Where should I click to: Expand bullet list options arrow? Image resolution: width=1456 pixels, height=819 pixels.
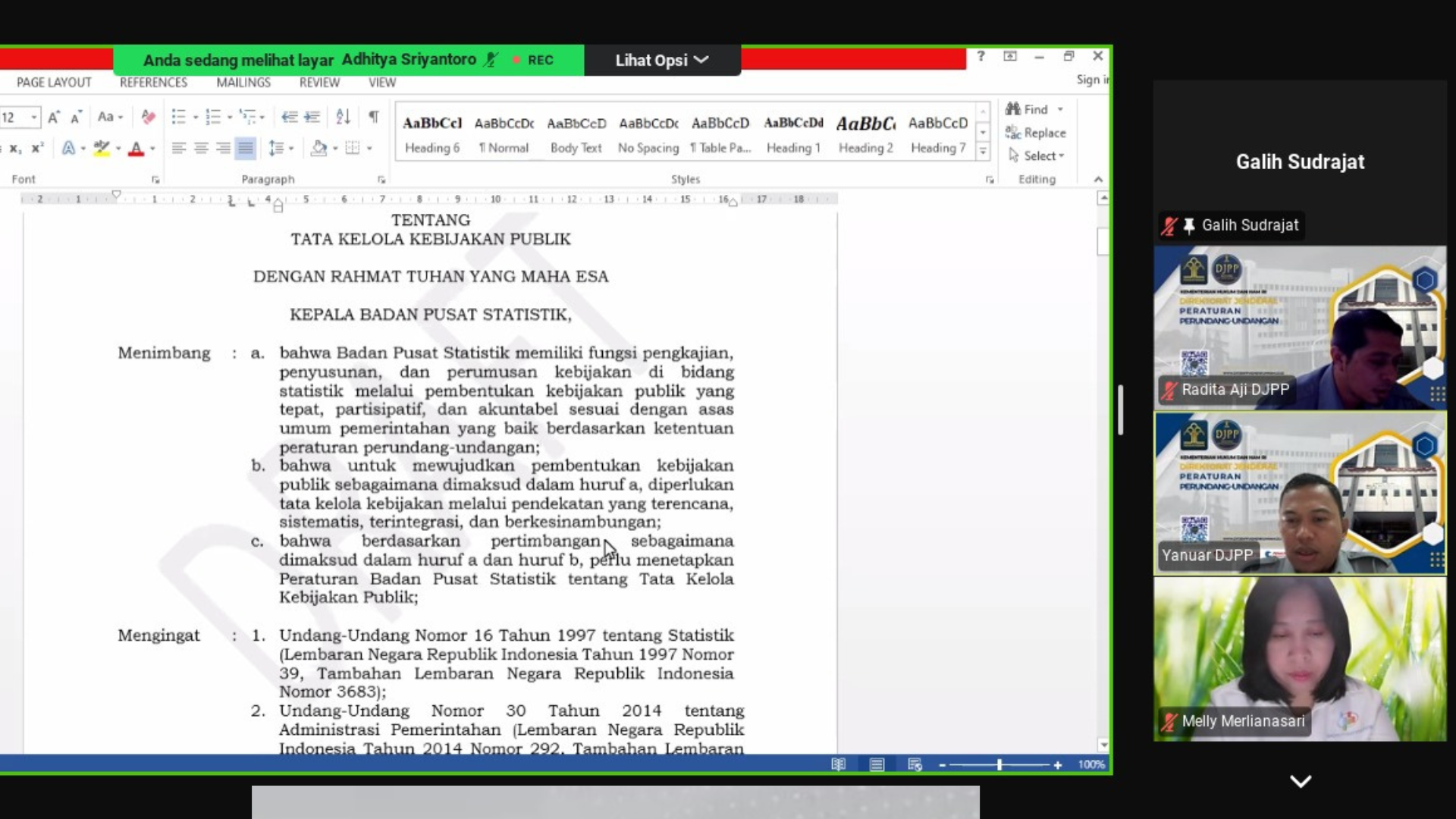coord(195,118)
